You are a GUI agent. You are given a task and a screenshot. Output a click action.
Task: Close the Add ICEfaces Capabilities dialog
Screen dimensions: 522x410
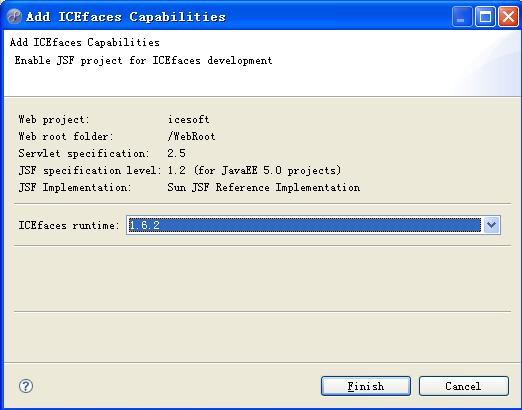point(508,17)
